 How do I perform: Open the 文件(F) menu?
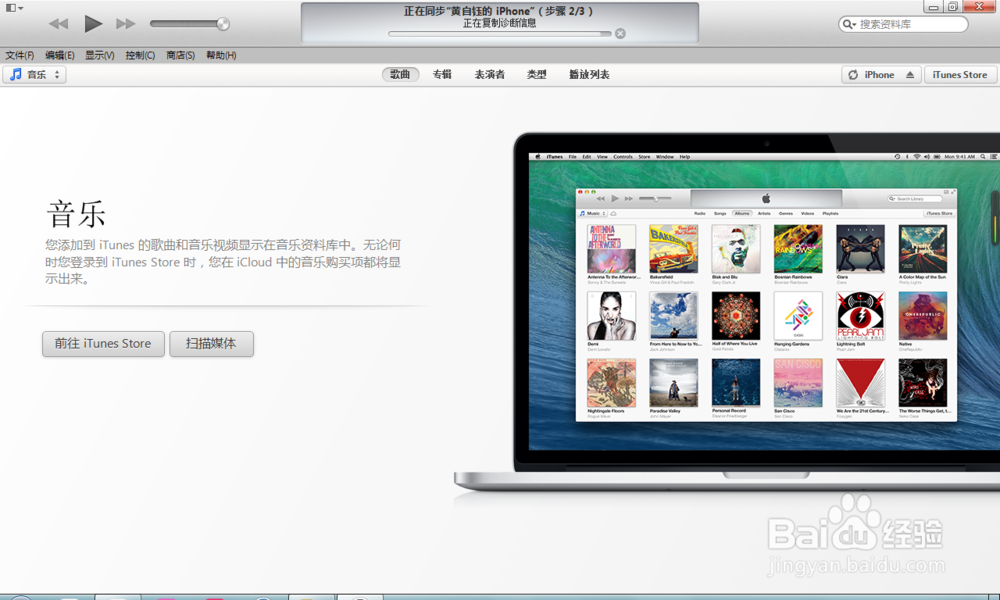(20, 55)
